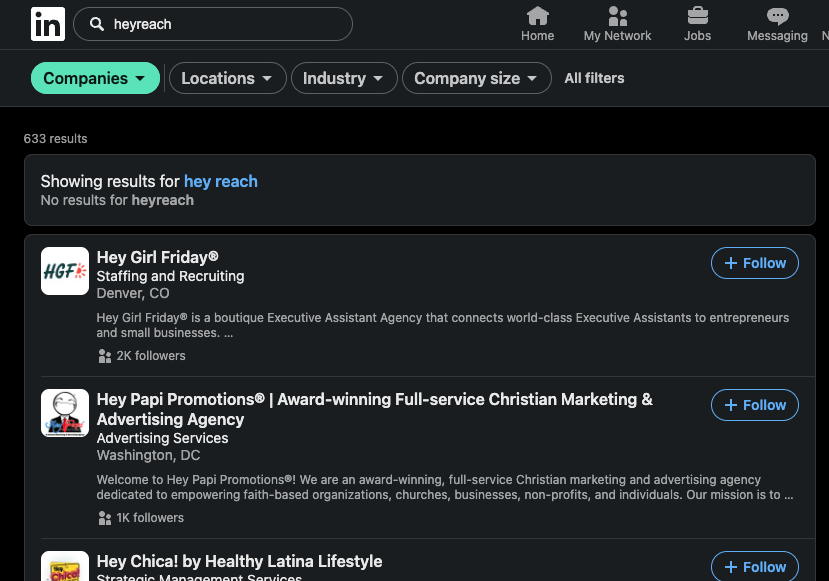Click the Hey Papi Promotions description text
The width and height of the screenshot is (829, 581).
(x=445, y=487)
